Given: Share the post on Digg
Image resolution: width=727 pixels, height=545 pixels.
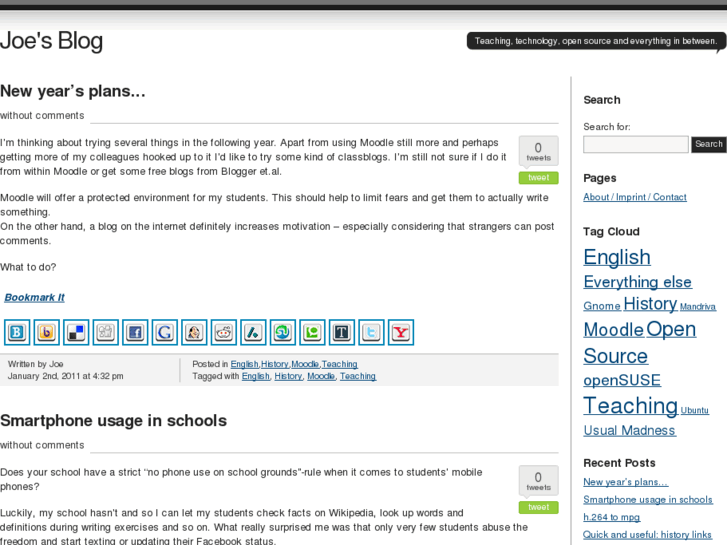Looking at the screenshot, I should pyautogui.click(x=106, y=332).
